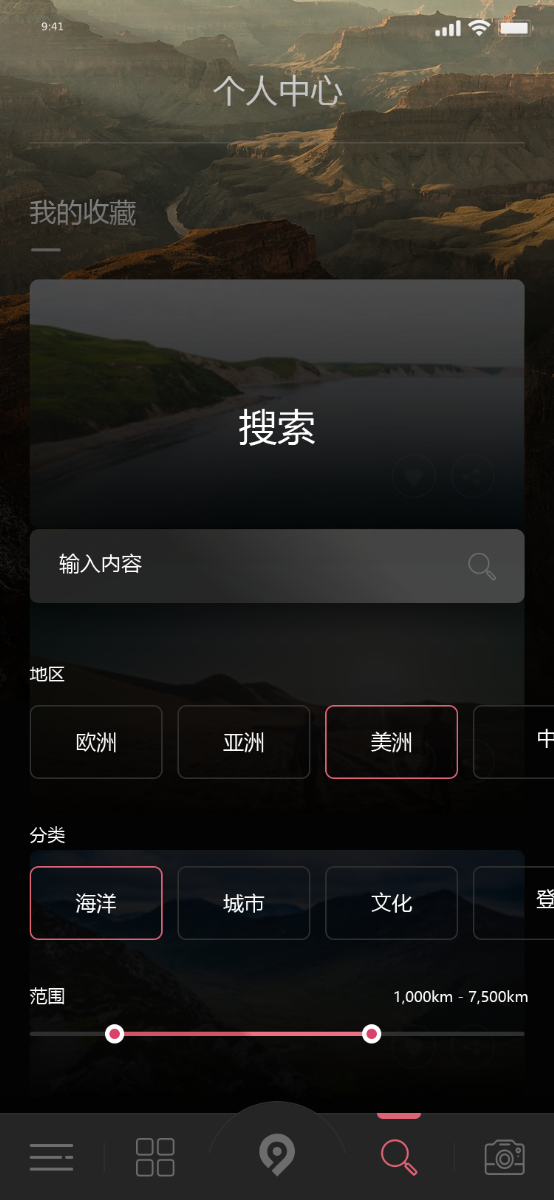Tap the faint heart favorite icon
Viewport: 554px width, 1200px height.
[413, 477]
